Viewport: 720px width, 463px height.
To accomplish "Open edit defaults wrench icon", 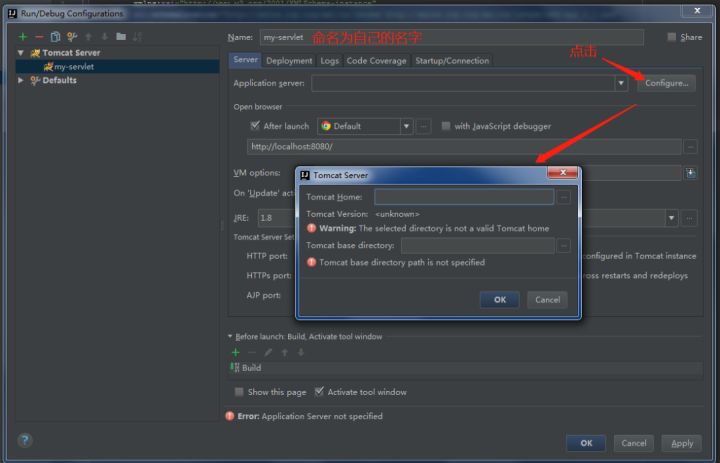I will (x=72, y=37).
